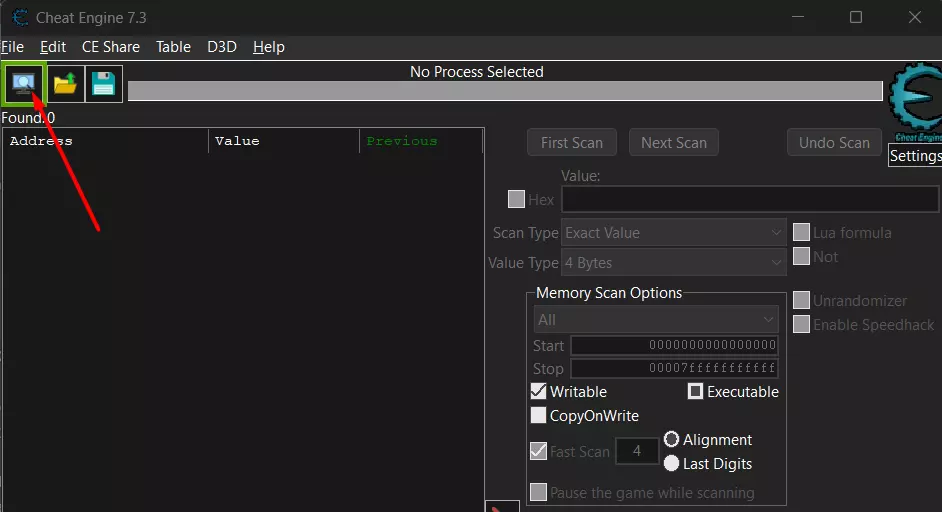Open the CE Share menu

pos(111,47)
